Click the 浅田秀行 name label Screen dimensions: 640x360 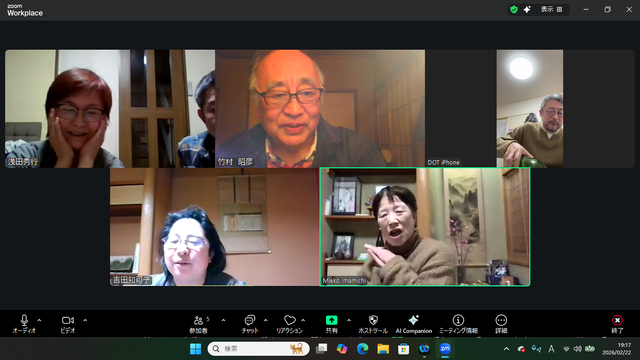(23, 162)
